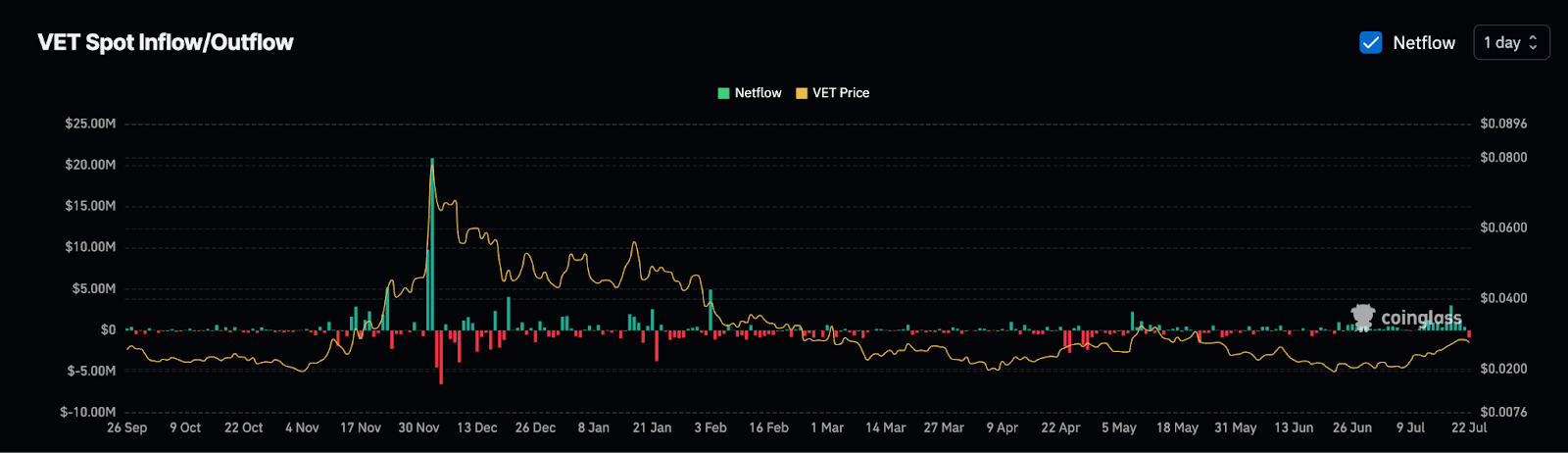Click the 9 Apr date label
The width and height of the screenshot is (1568, 453).
pos(1003,428)
